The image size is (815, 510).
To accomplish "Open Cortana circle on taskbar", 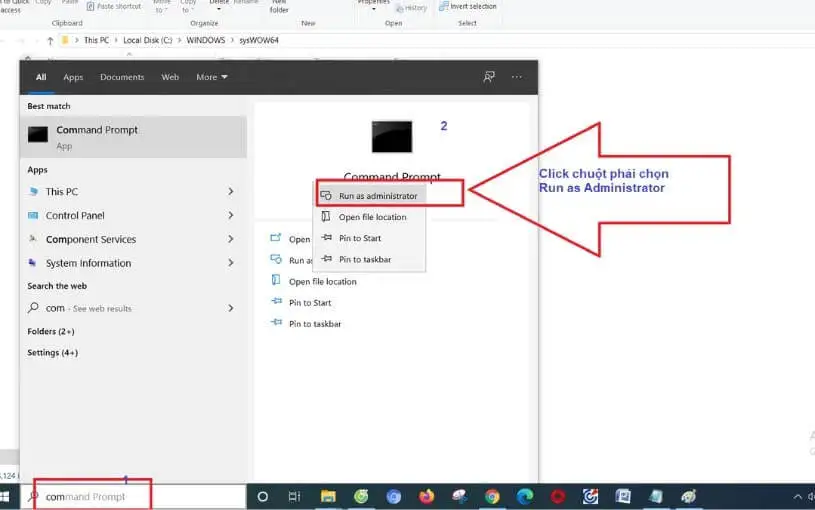I will tap(262, 497).
